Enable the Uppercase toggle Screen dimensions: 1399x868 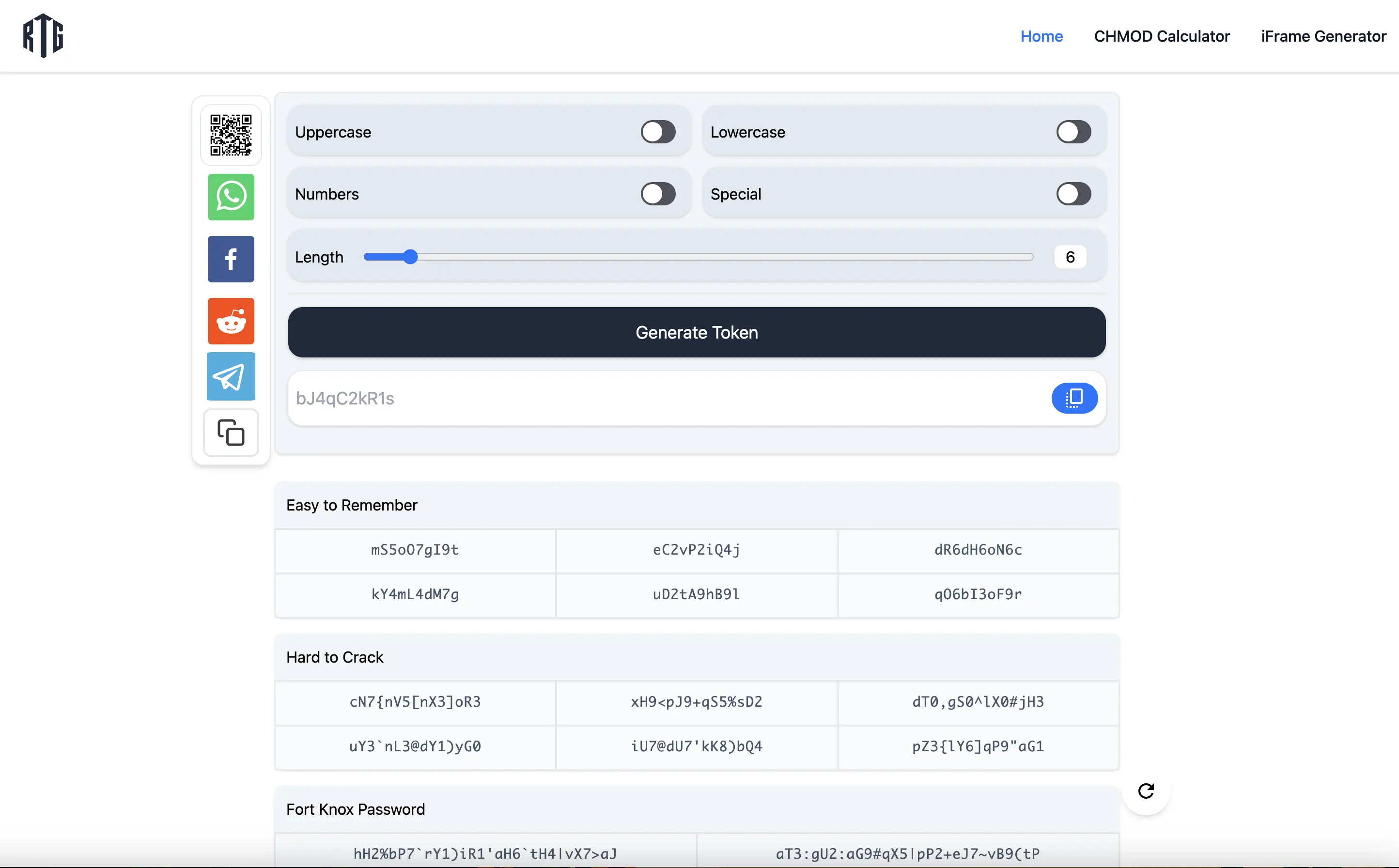[658, 132]
